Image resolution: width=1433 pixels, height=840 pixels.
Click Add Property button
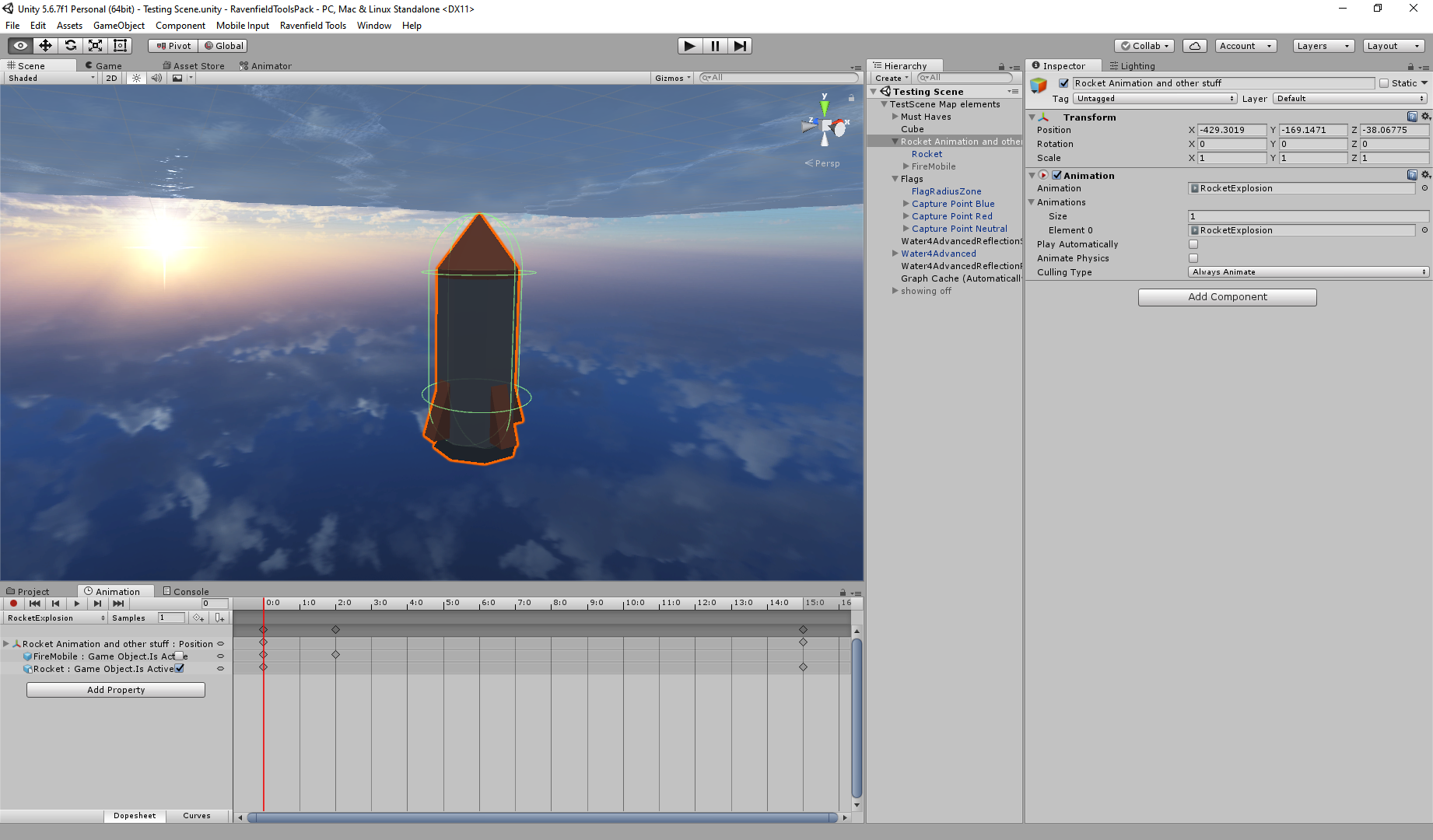116,690
